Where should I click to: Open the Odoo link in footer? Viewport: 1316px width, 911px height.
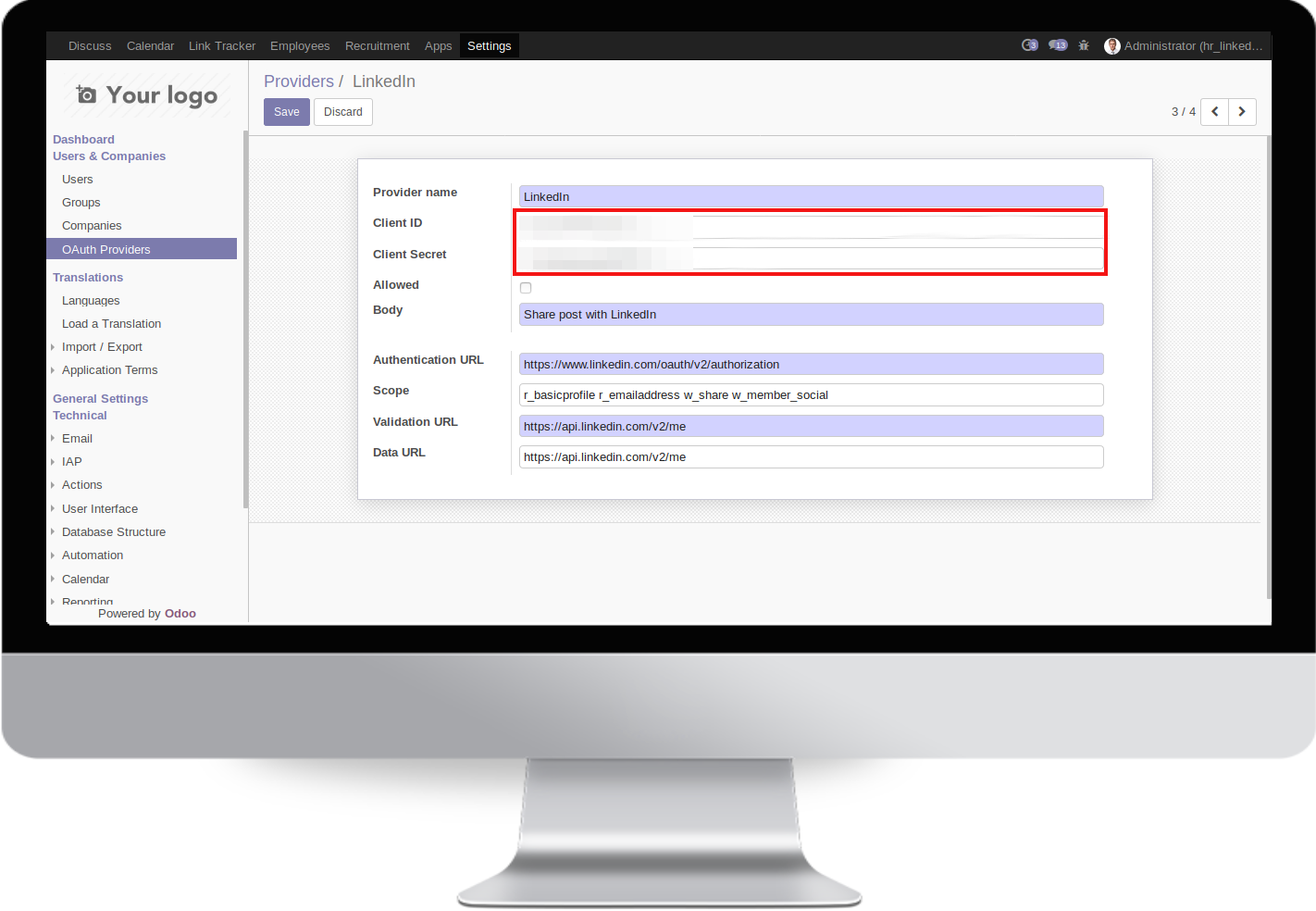tap(180, 614)
